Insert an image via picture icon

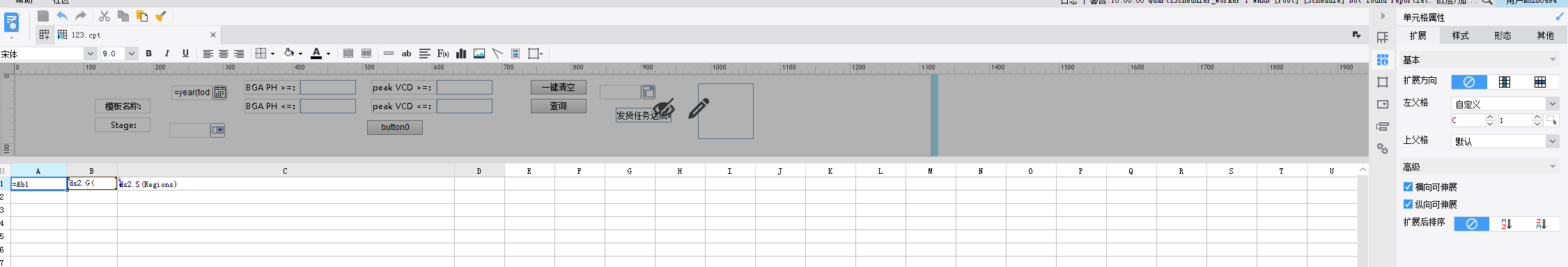click(479, 54)
